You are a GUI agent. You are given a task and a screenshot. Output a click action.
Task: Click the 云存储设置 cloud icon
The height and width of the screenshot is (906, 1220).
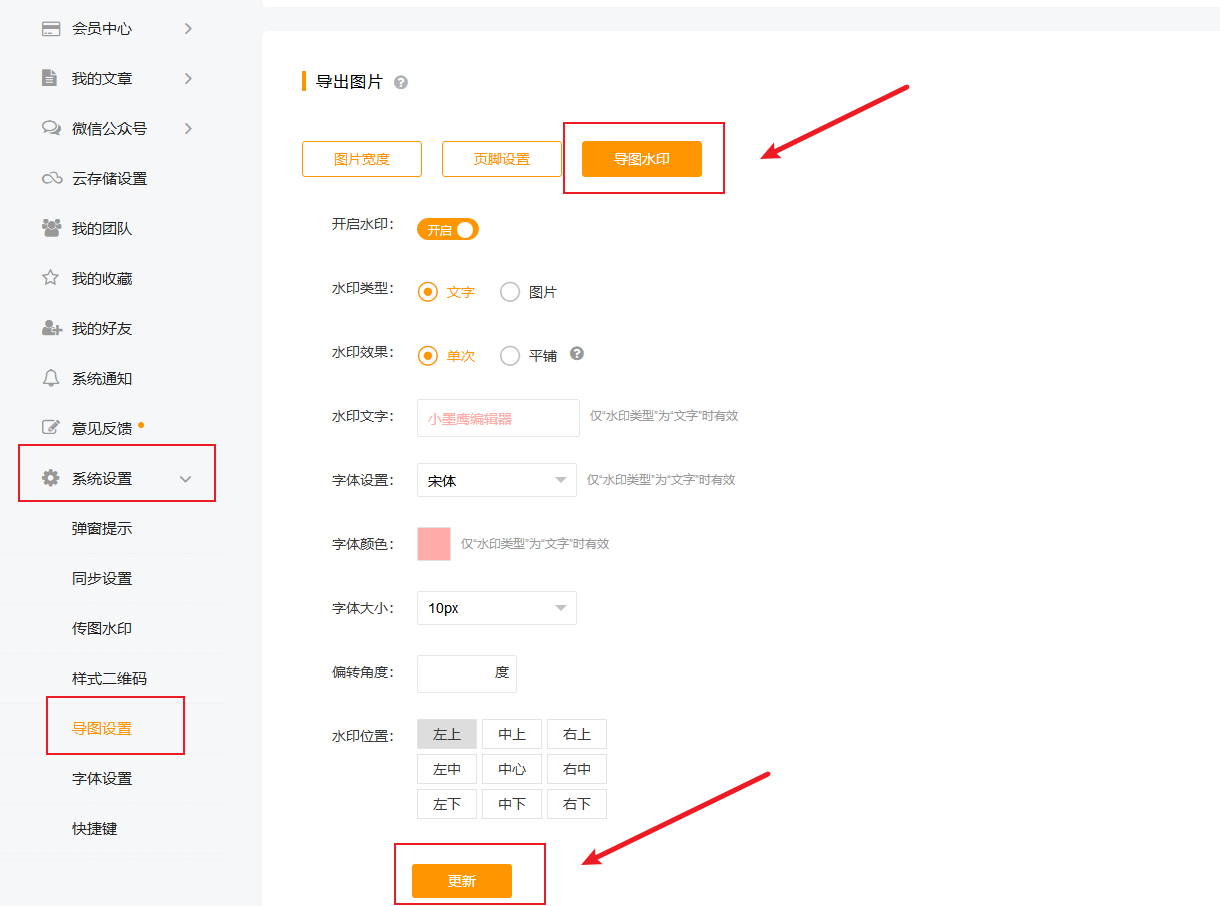tap(51, 178)
